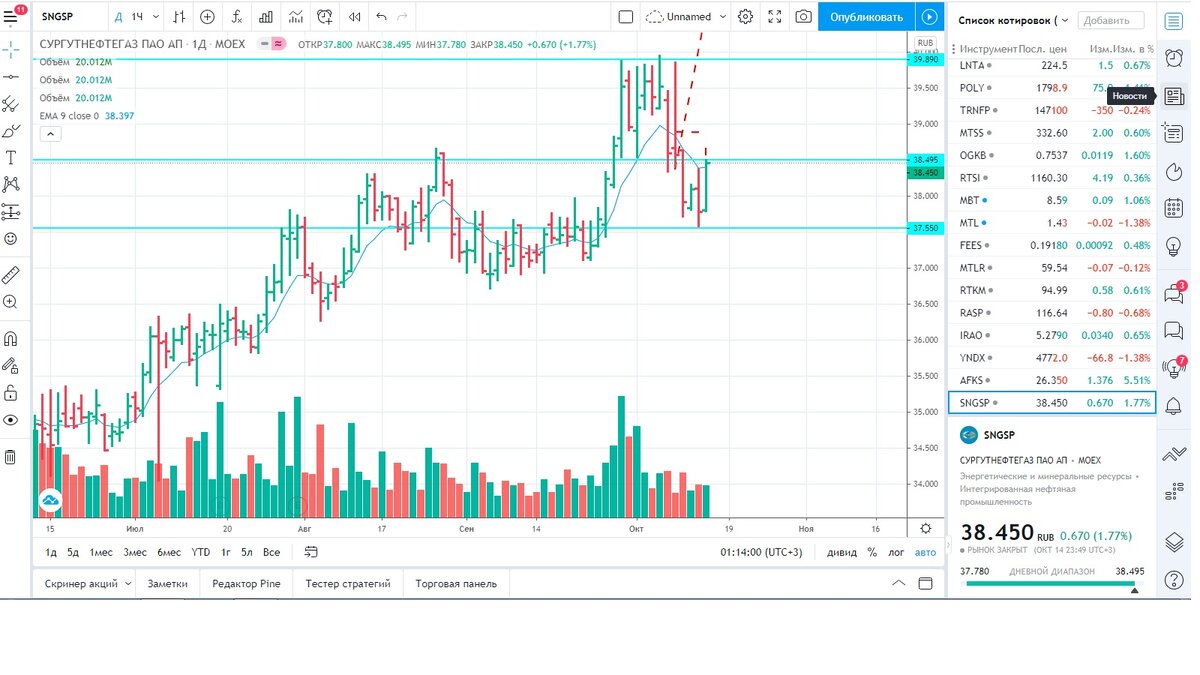Open the time axis settings gear

click(x=926, y=528)
